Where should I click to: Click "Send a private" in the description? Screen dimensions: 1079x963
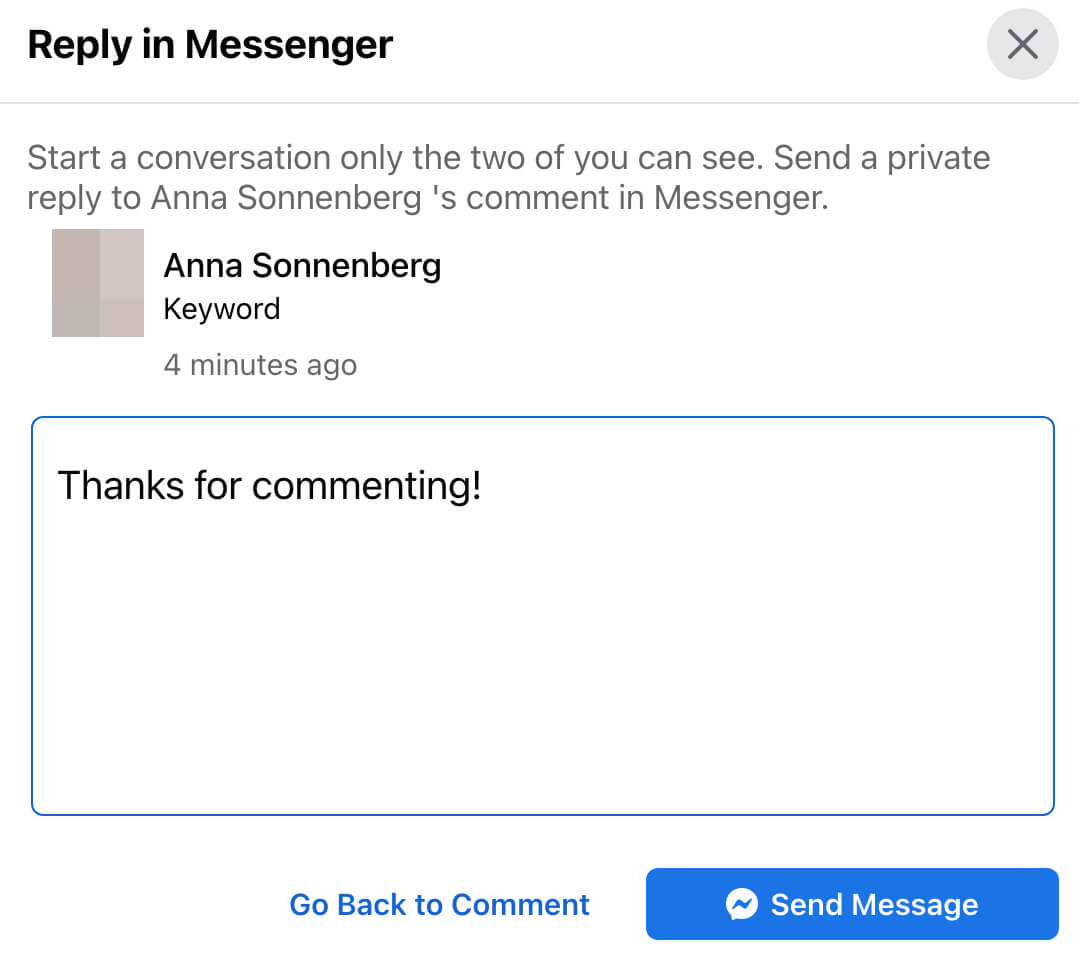(x=882, y=158)
